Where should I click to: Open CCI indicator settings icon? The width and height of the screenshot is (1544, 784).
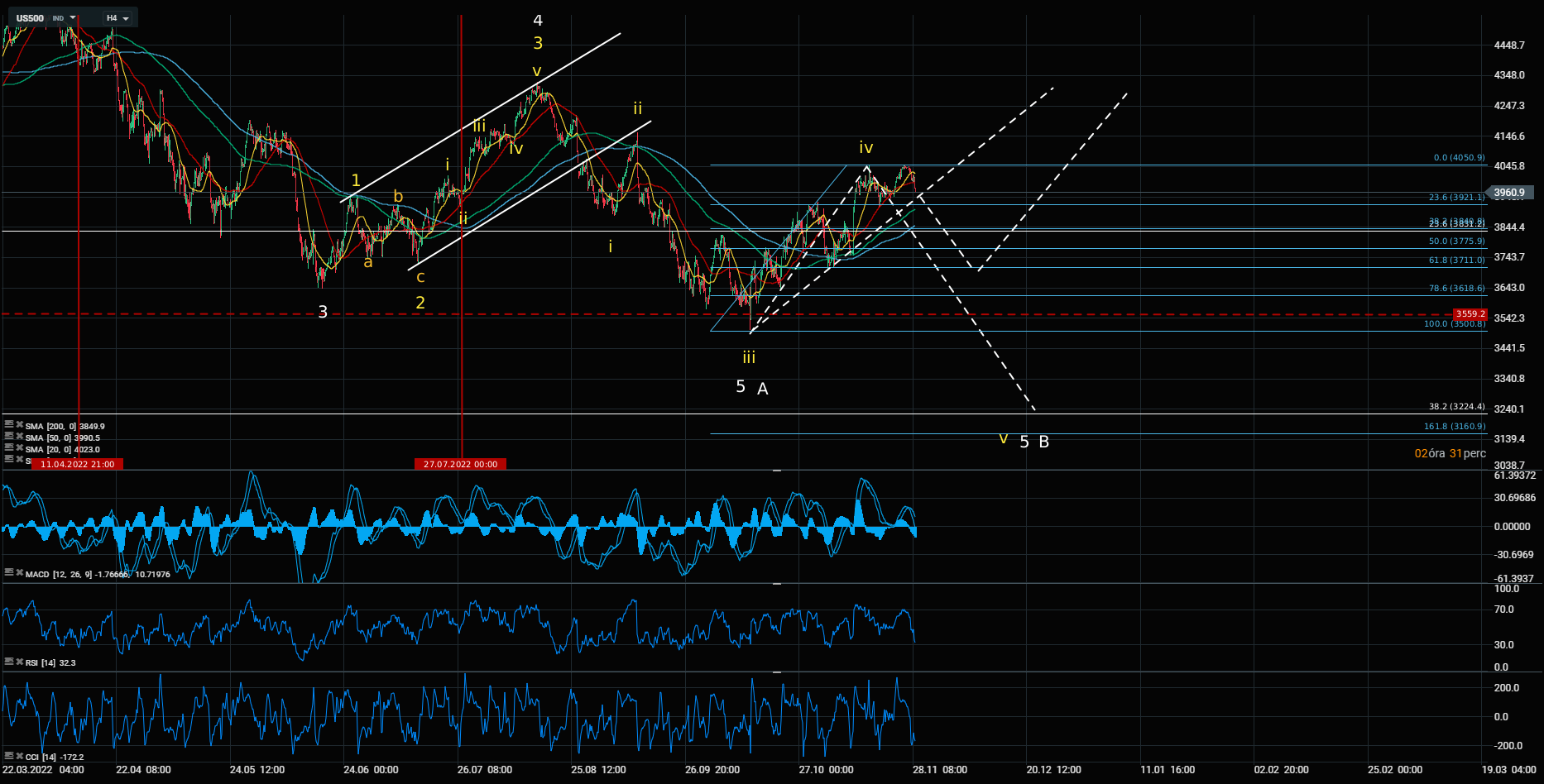[x=9, y=756]
